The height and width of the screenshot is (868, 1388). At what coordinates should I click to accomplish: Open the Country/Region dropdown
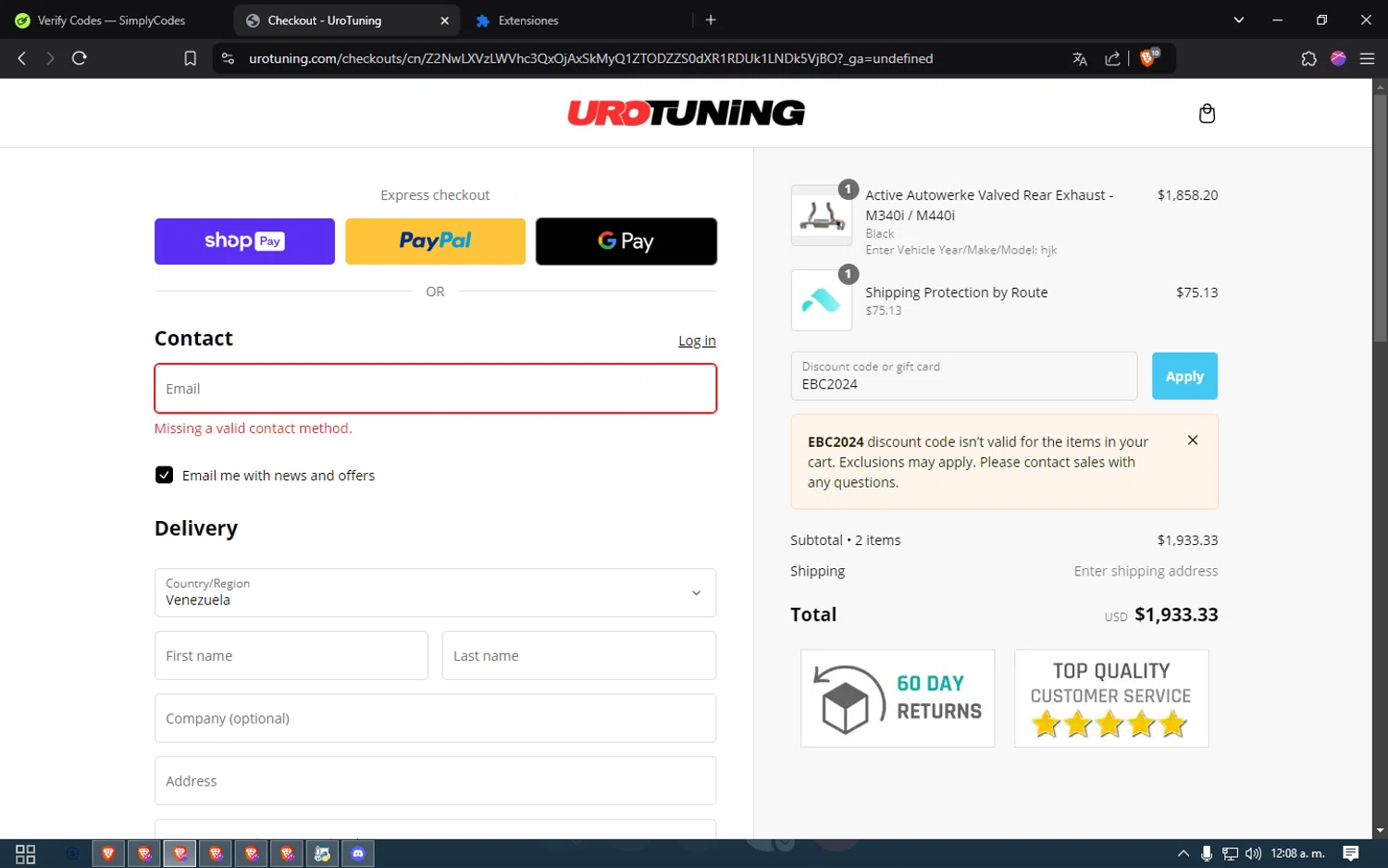click(x=435, y=592)
